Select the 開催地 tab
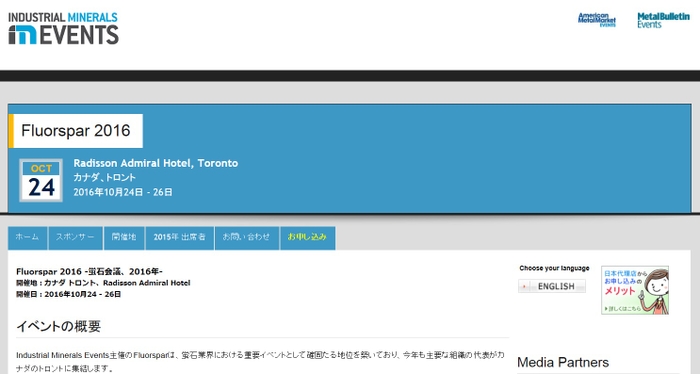The width and height of the screenshot is (700, 374). click(x=124, y=237)
